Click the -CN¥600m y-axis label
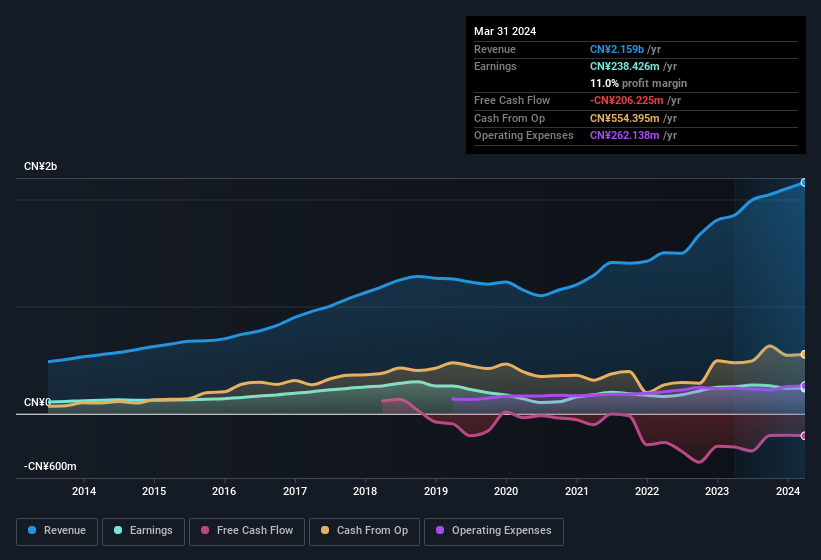The image size is (821, 560). [50, 466]
